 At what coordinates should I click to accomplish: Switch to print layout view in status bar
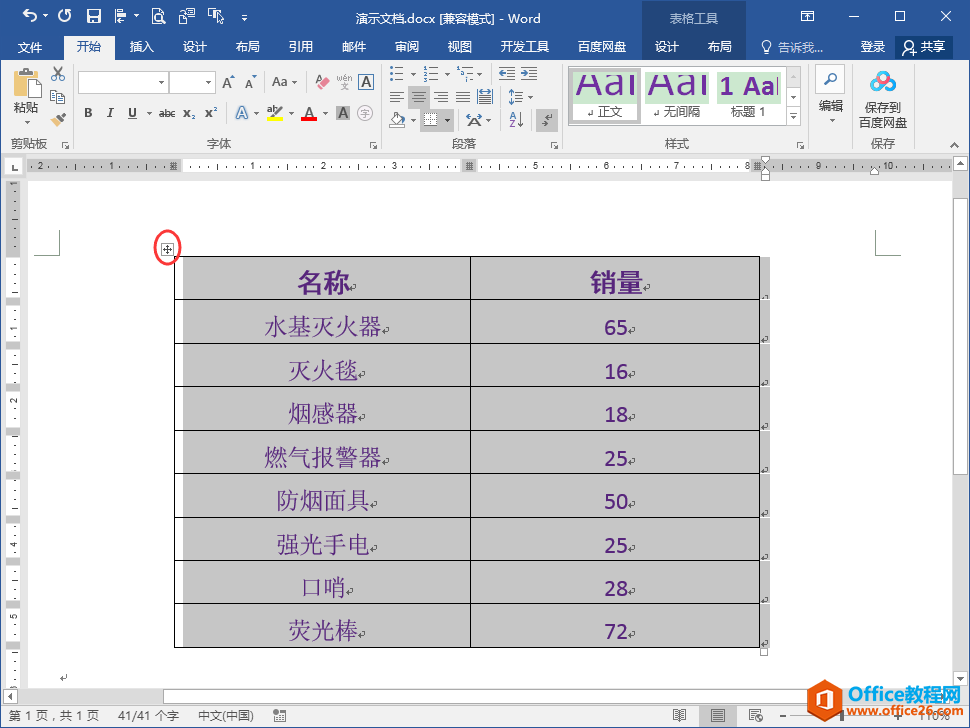[x=718, y=716]
